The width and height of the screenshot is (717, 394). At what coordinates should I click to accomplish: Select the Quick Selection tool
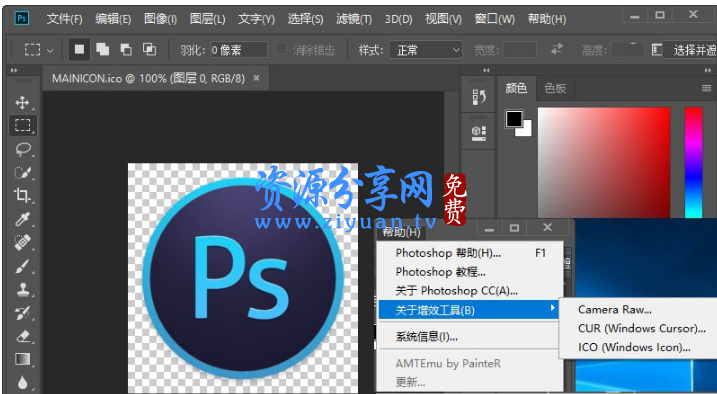tap(22, 173)
